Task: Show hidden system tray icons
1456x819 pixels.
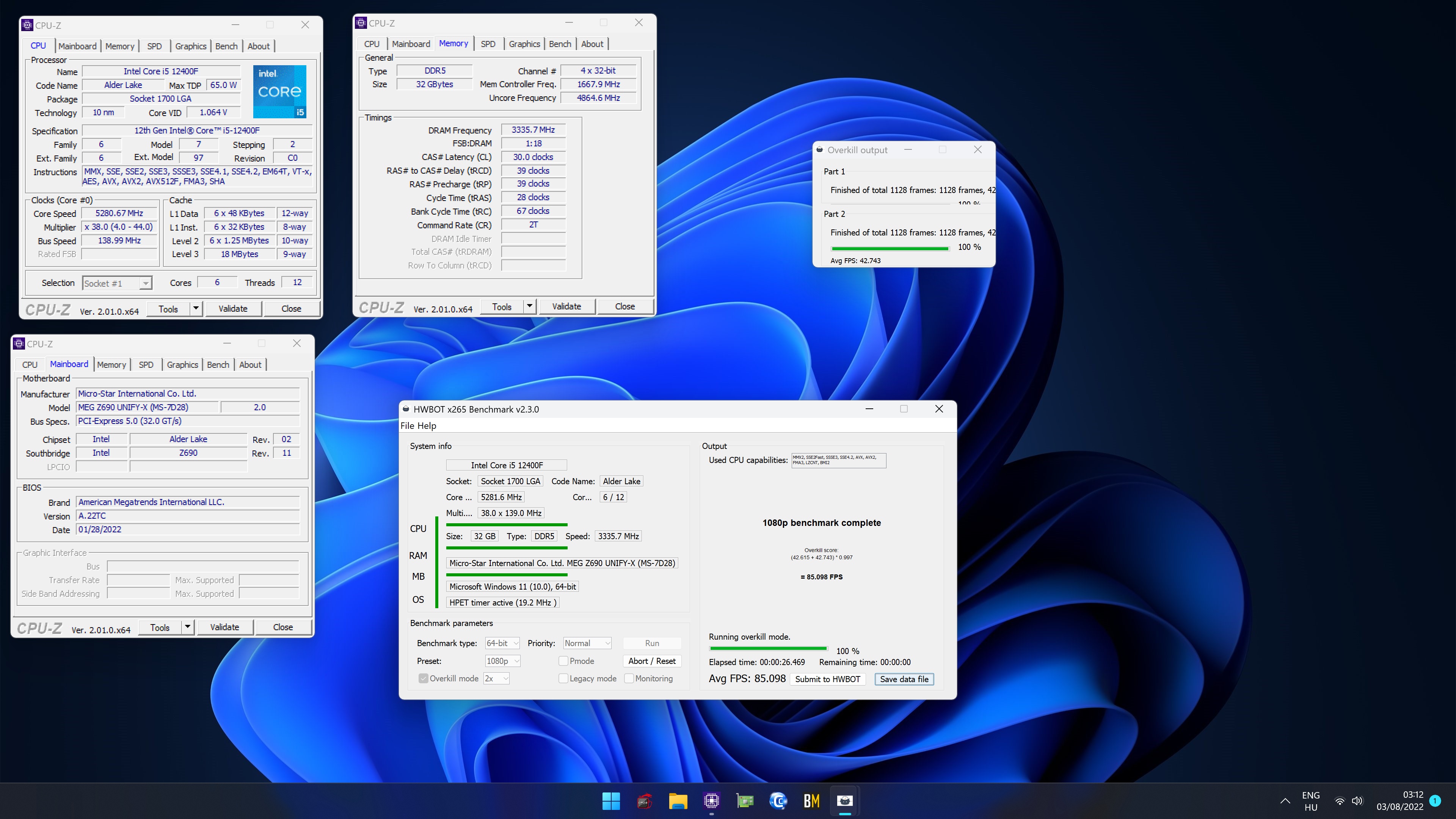Action: pos(1285,801)
